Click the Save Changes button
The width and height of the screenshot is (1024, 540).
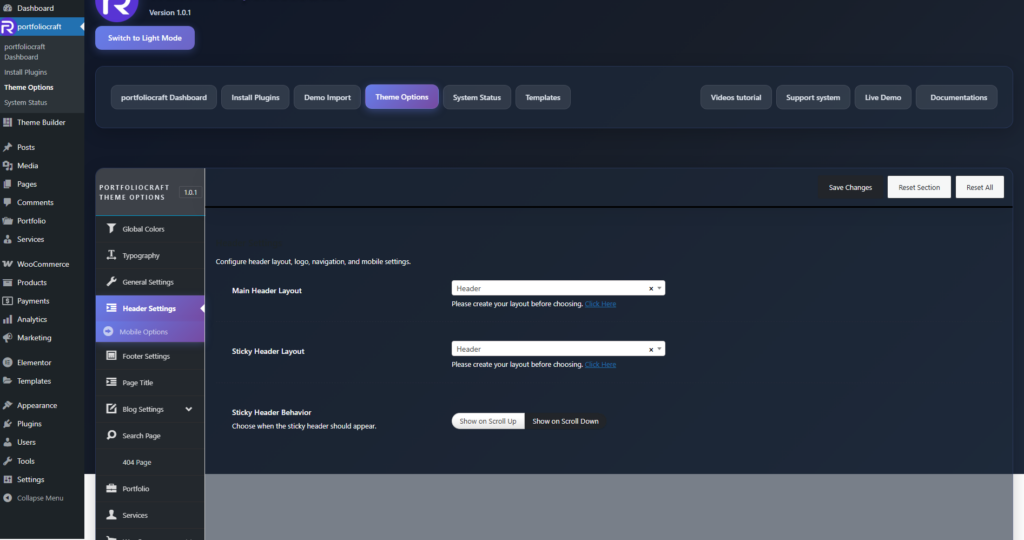click(x=850, y=187)
